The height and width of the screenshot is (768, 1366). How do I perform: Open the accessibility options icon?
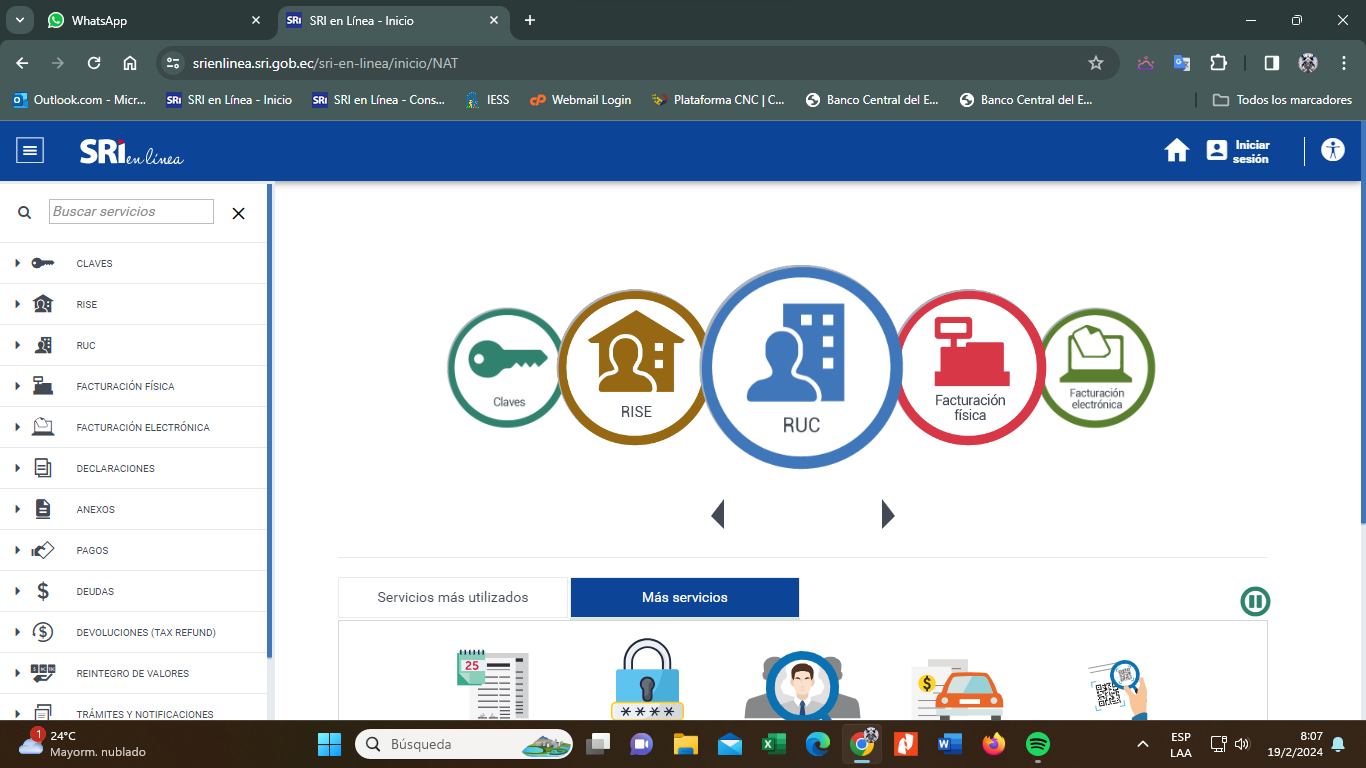tap(1332, 151)
